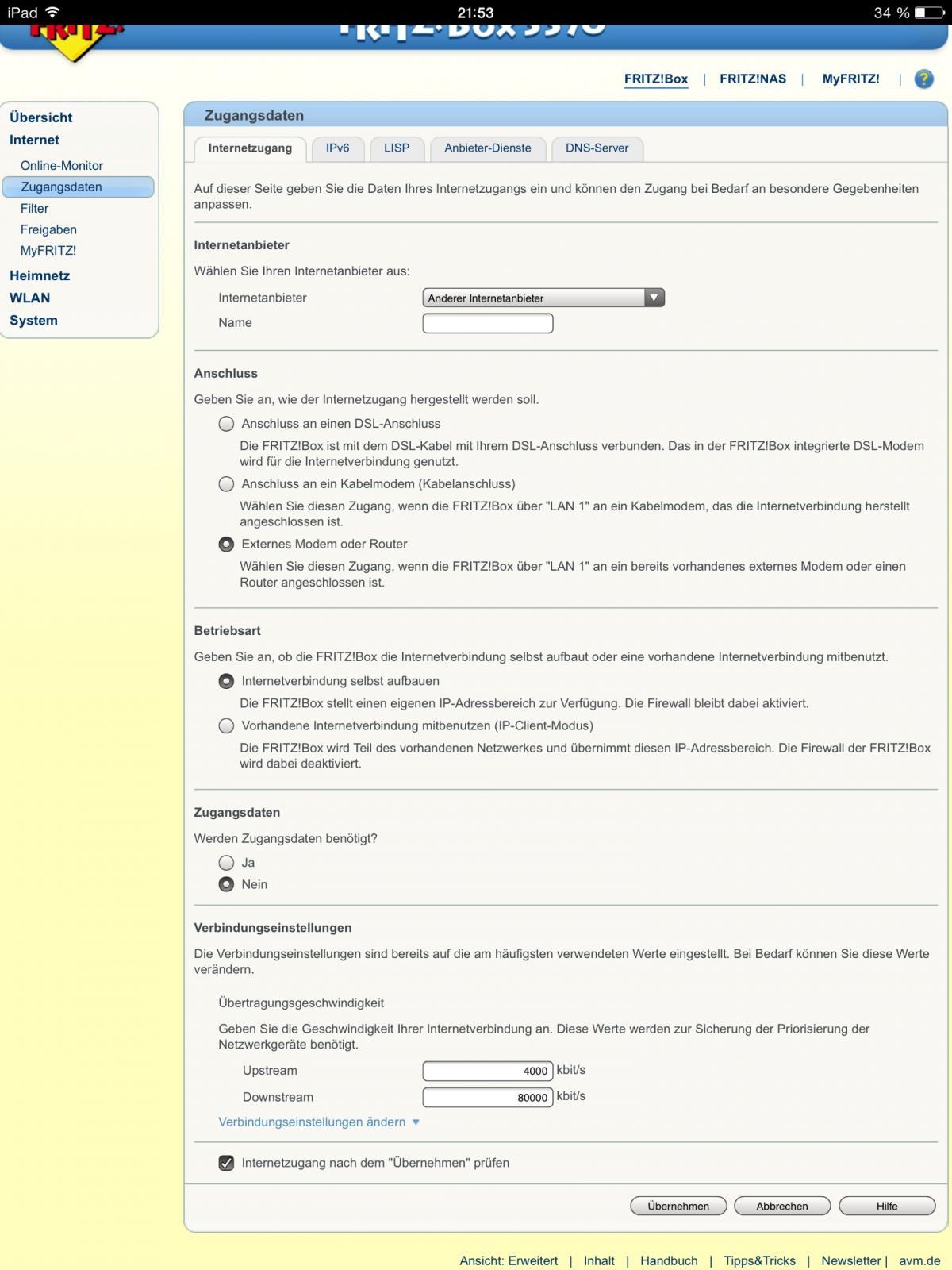Open Heimnetz section in sidebar
The height and width of the screenshot is (1270, 952).
click(x=40, y=275)
